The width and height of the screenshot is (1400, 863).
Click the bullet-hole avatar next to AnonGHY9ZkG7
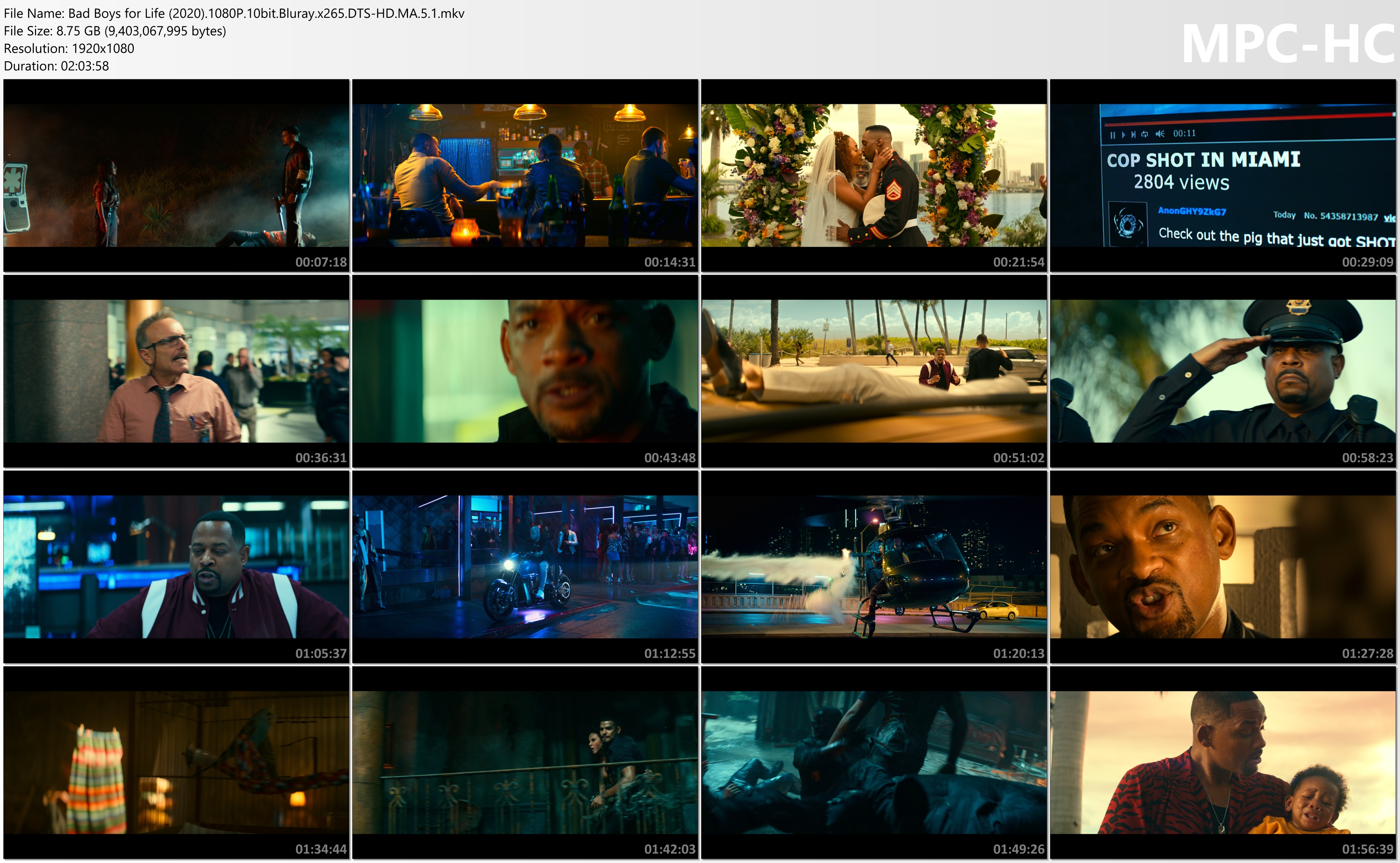click(1128, 224)
